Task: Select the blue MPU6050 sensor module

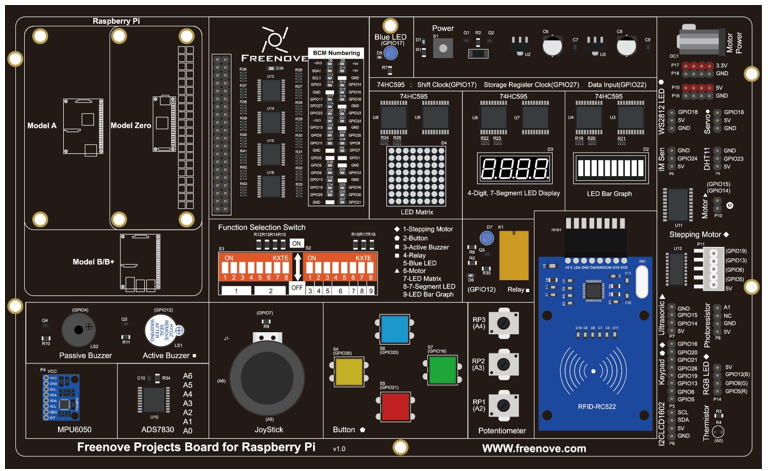Action: [x=61, y=397]
